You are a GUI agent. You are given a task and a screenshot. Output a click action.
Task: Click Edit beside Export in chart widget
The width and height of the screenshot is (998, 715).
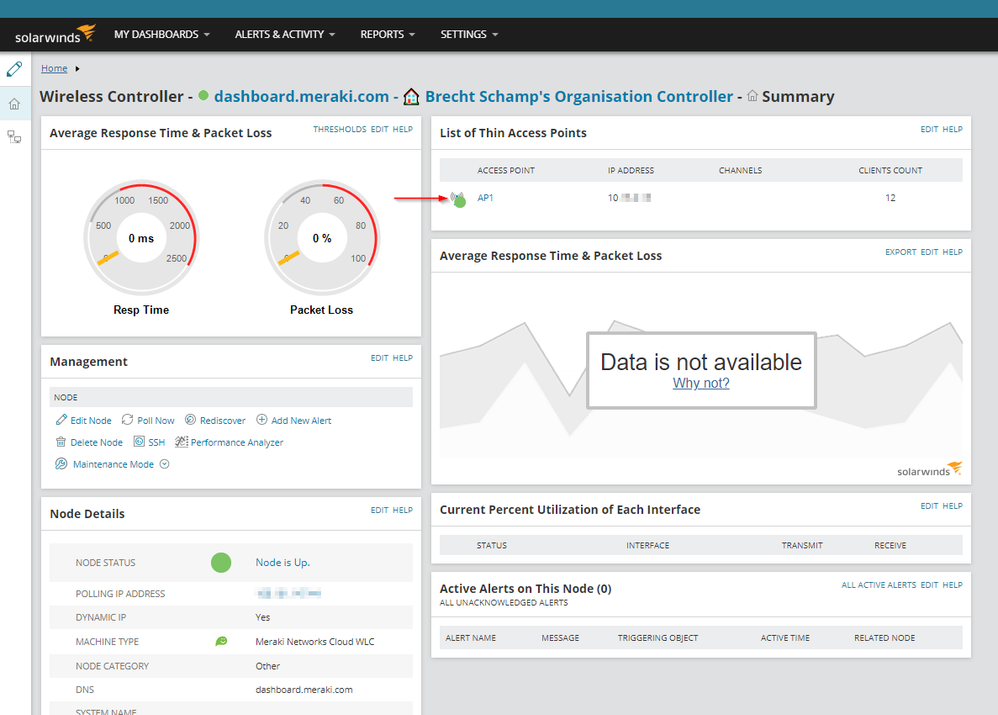[x=929, y=252]
